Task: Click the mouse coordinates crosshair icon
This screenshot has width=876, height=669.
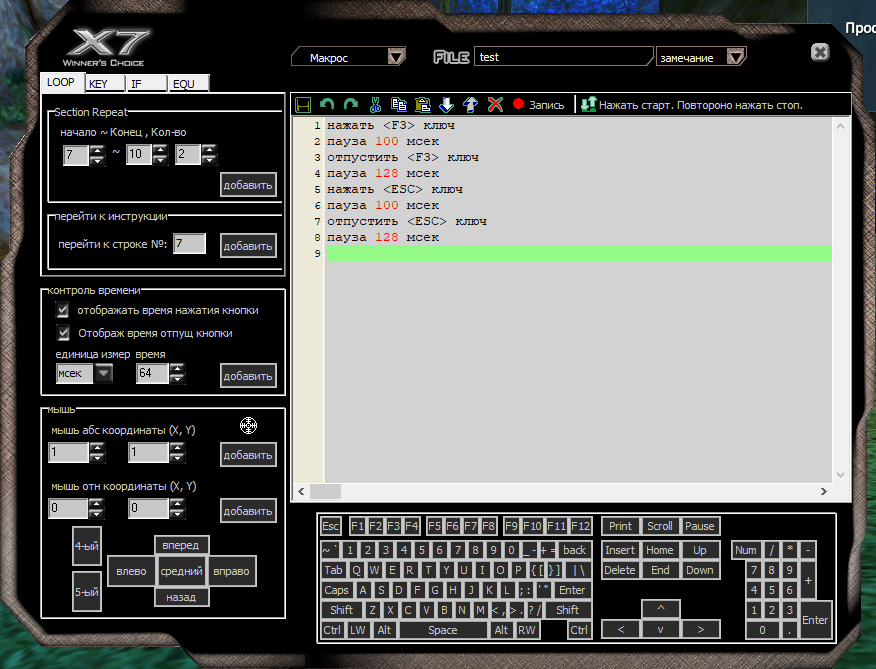Action: tap(249, 426)
